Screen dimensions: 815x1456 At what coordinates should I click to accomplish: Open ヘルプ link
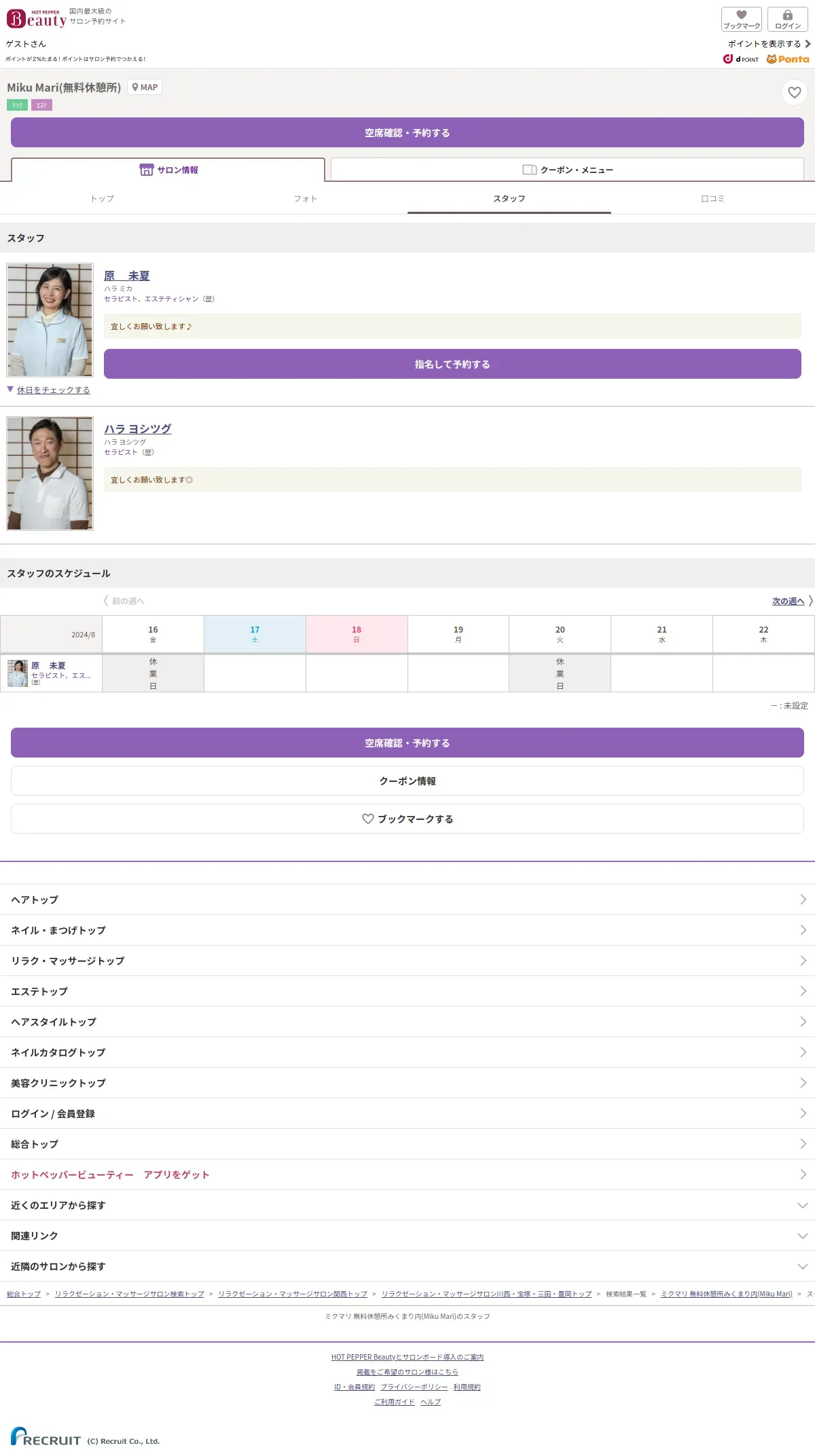point(431,1402)
